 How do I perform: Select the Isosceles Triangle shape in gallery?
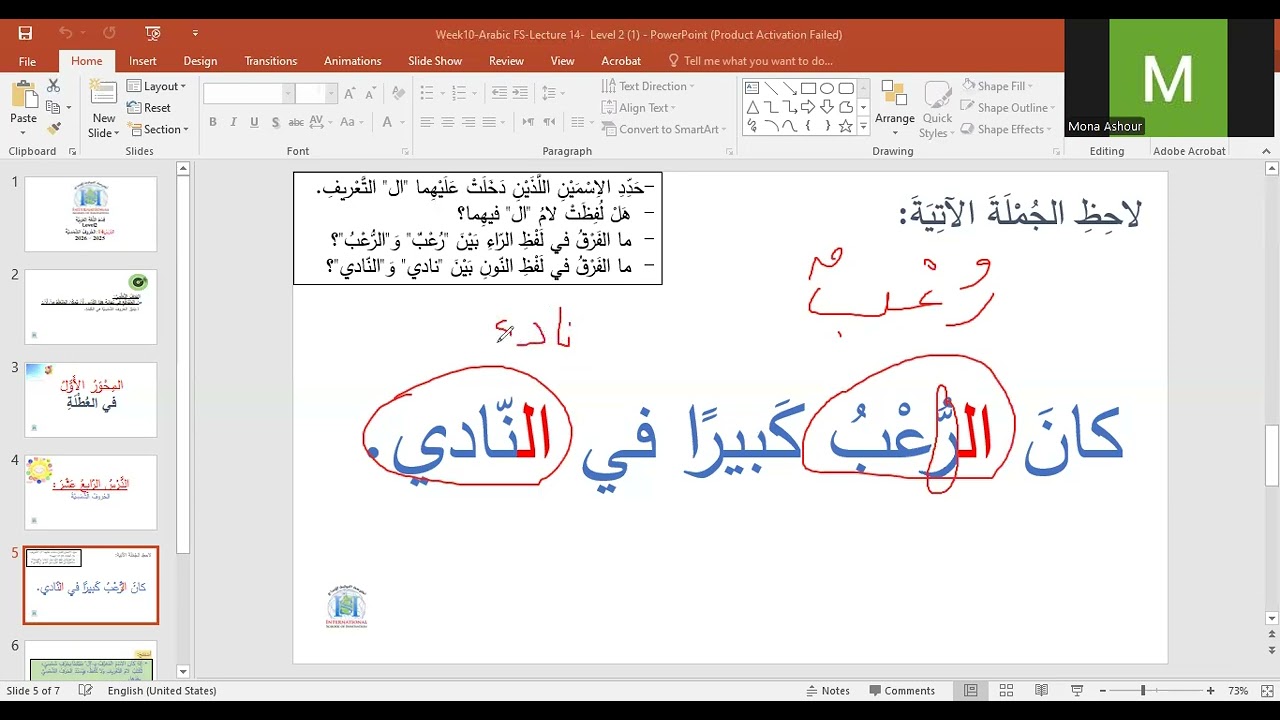pyautogui.click(x=752, y=107)
